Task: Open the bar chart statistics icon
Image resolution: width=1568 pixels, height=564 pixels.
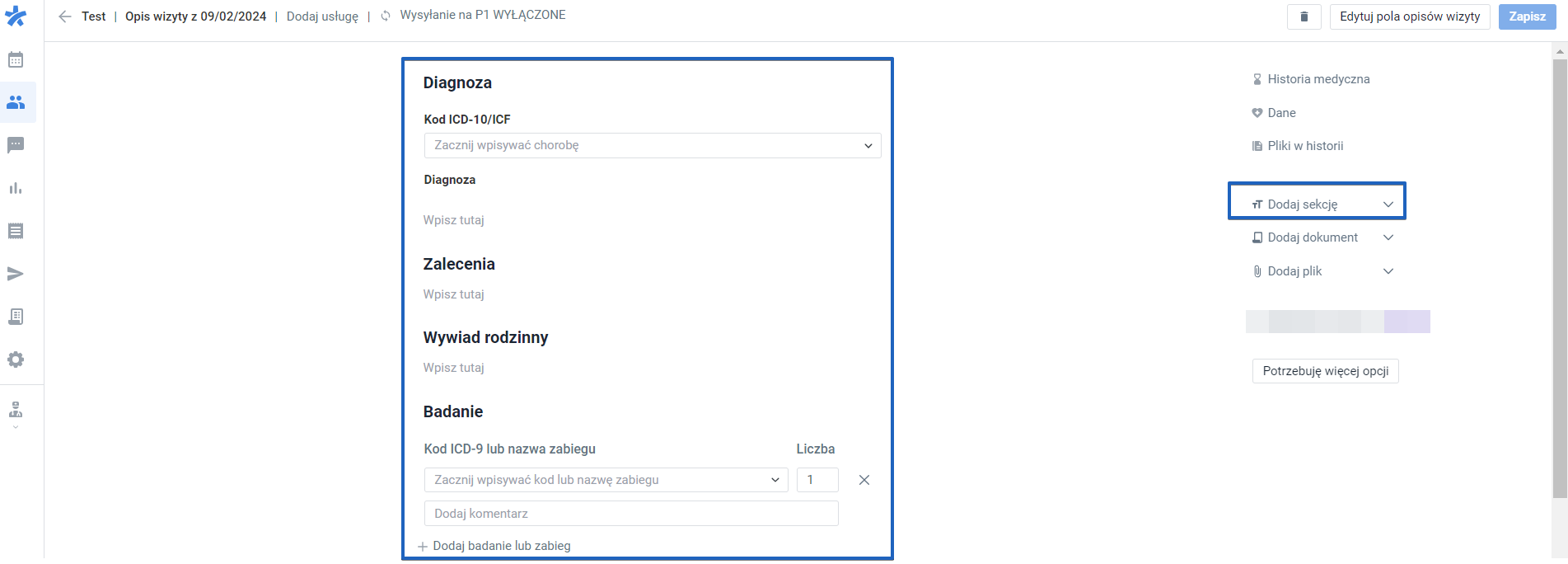Action: (x=16, y=188)
